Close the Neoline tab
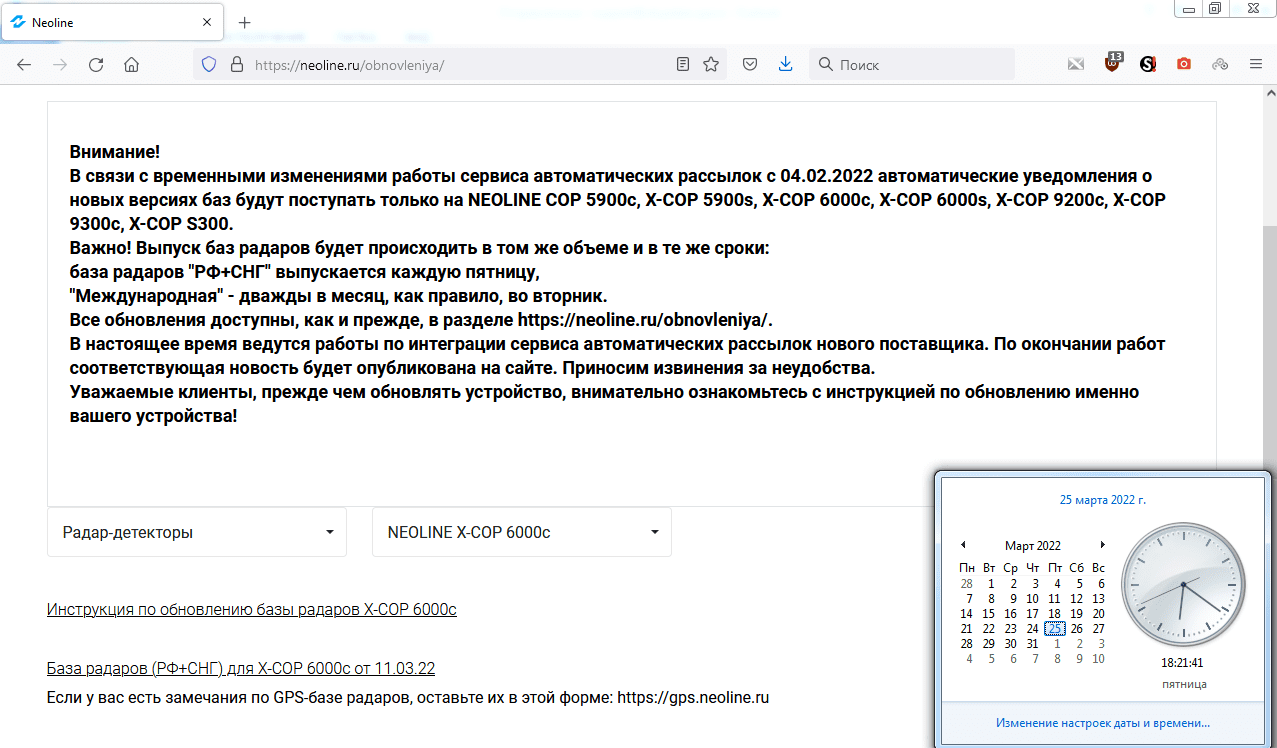Screen dimensions: 1277x748 (x=208, y=22)
